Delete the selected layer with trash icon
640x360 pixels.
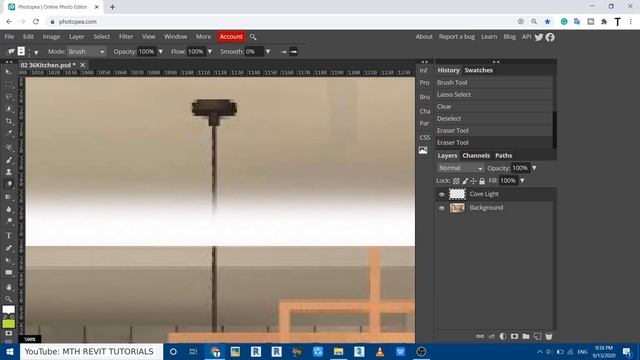click(x=549, y=336)
